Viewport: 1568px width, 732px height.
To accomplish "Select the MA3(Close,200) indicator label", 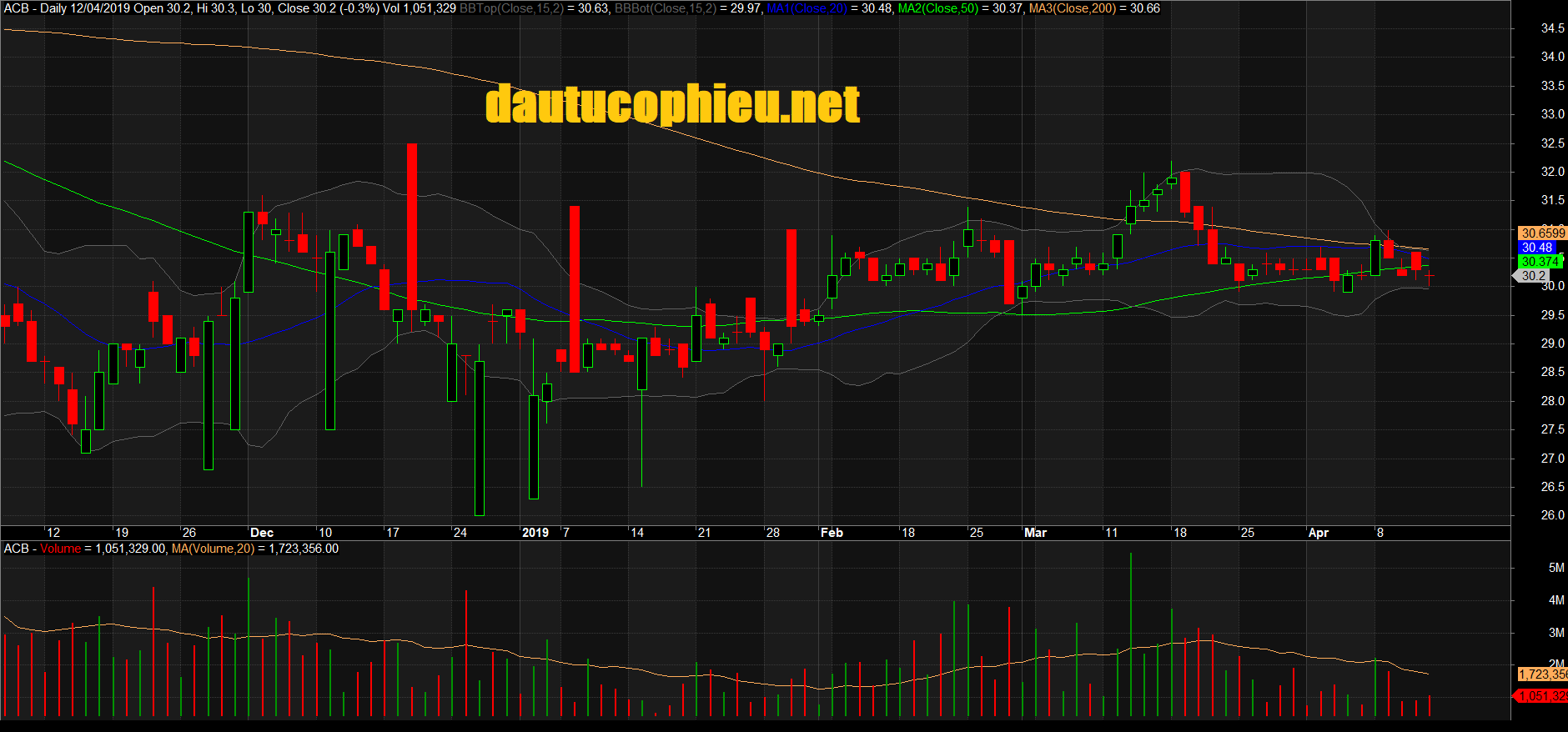I will click(1072, 8).
